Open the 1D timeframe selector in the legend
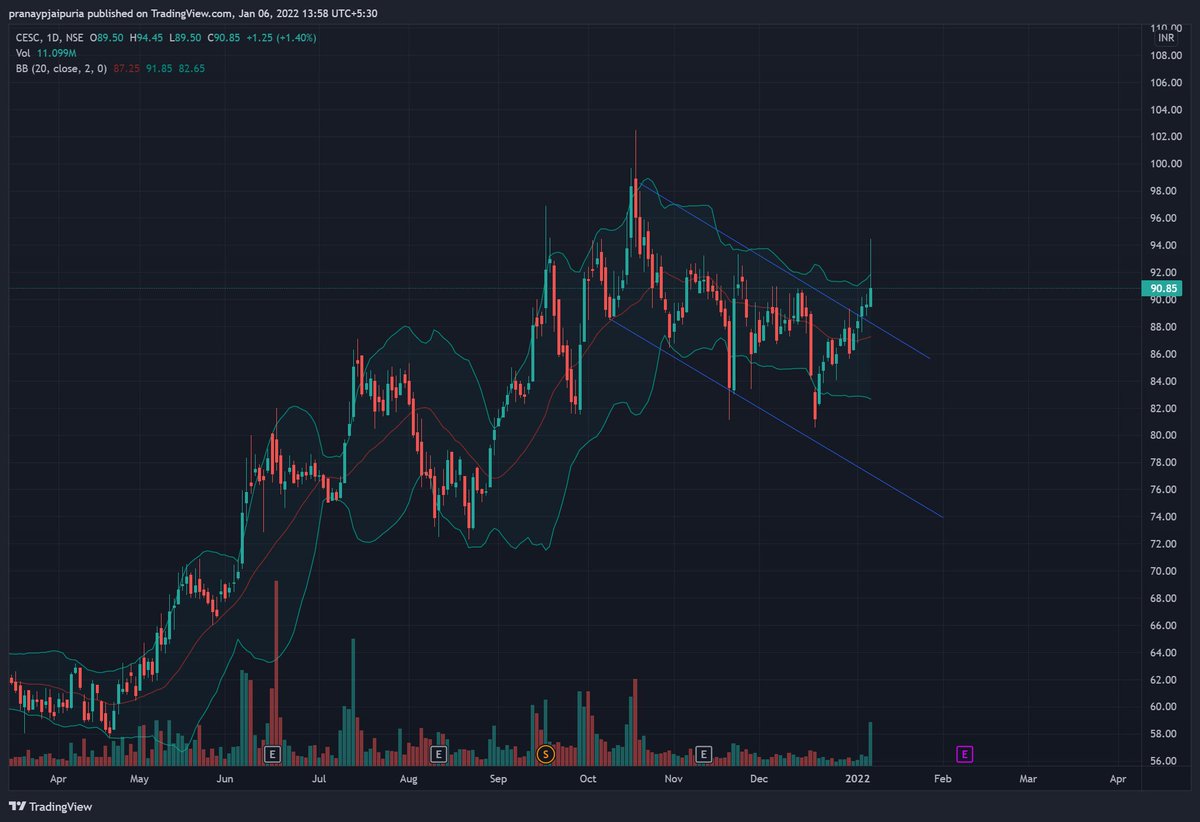1200x822 pixels. 55,37
